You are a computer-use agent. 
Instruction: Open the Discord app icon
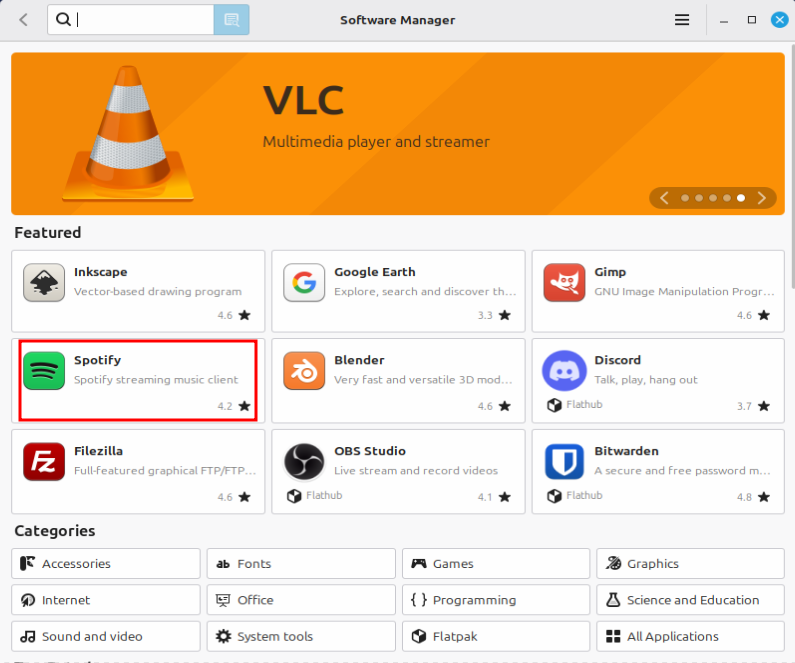[564, 371]
